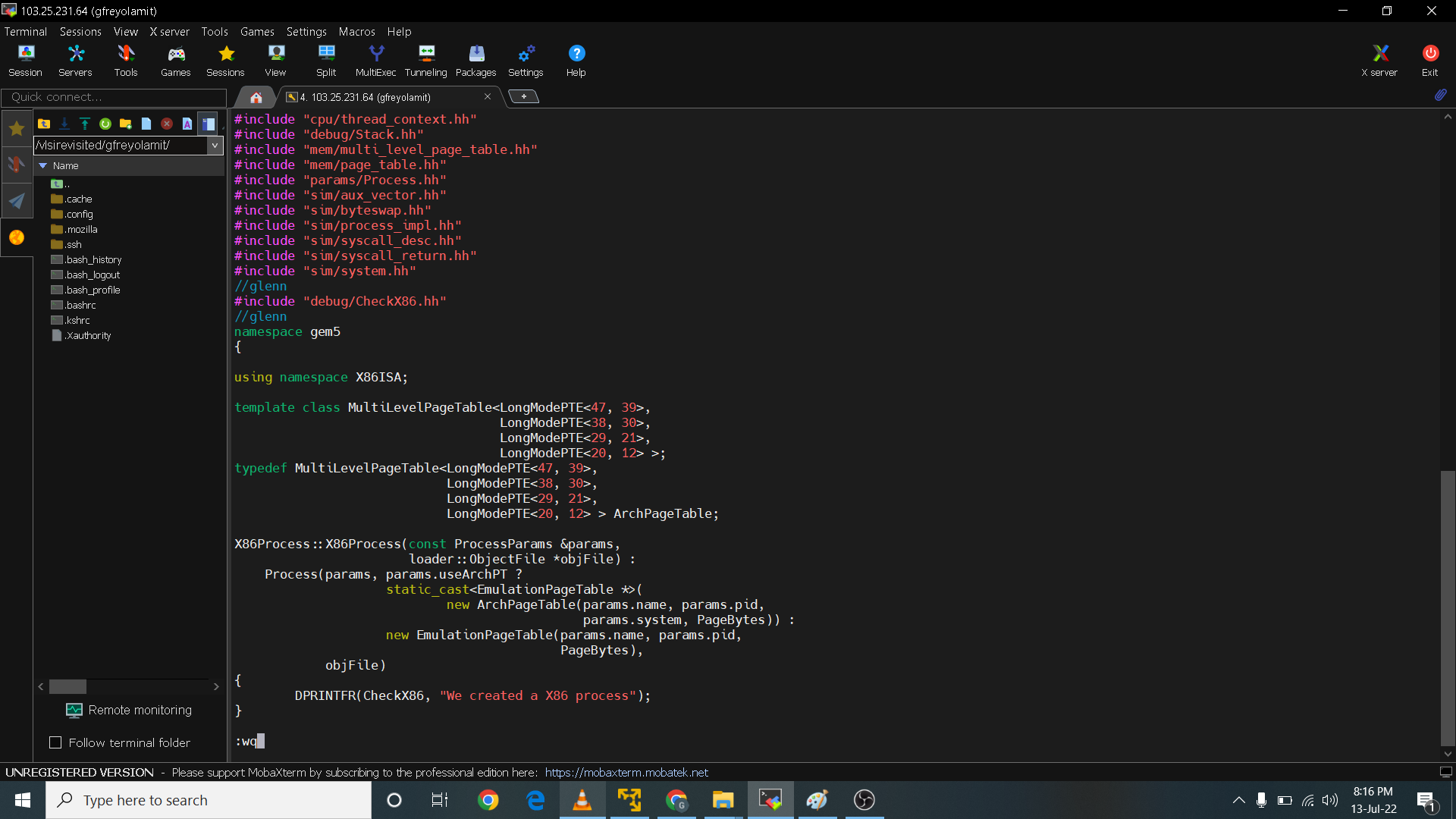Image resolution: width=1456 pixels, height=819 pixels.
Task: Open the mobaxterm.mobatek.net link
Action: pos(626,772)
